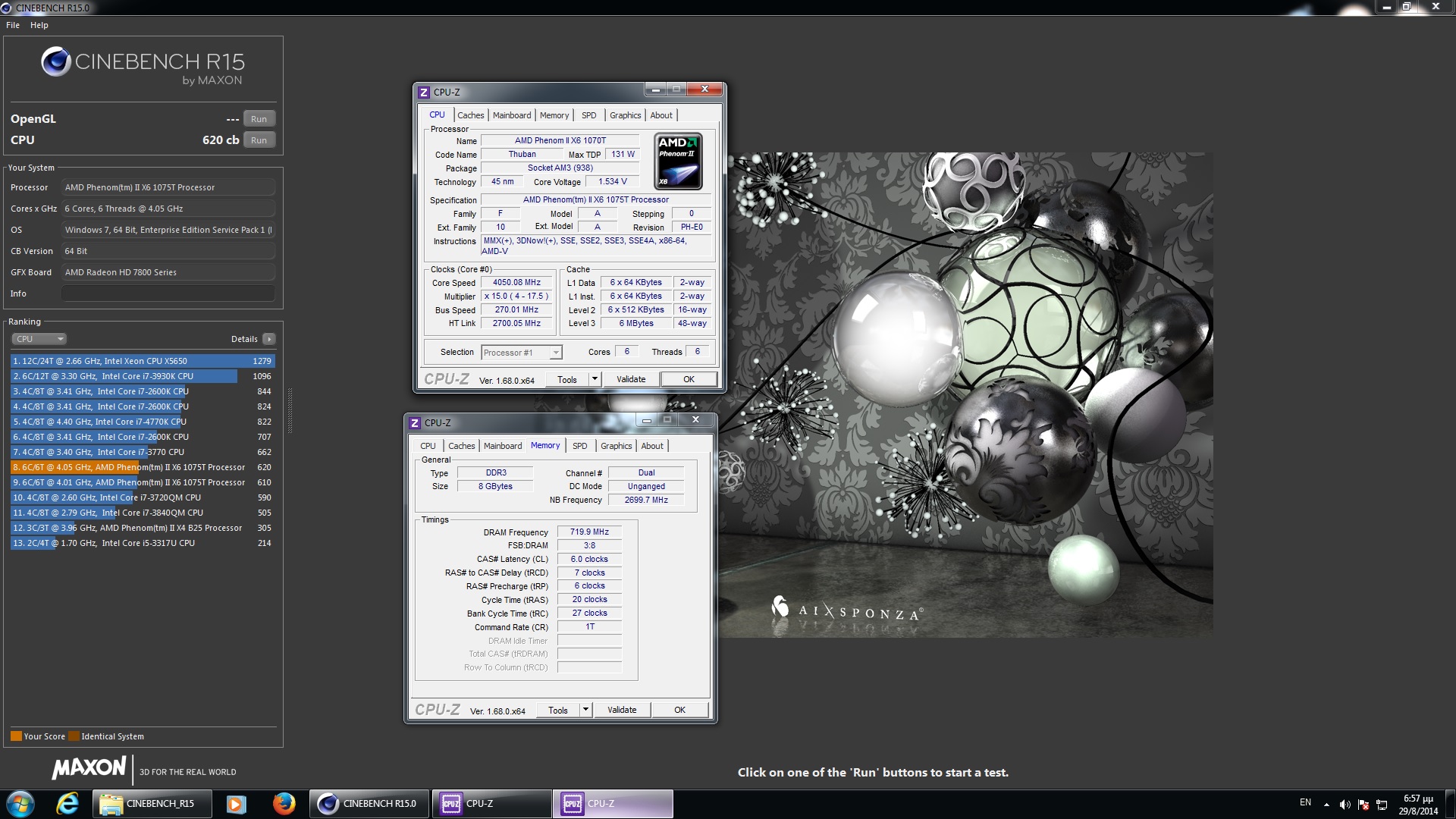Switch to Mainboard tab in upper CPU-Z
1456x819 pixels.
[512, 115]
